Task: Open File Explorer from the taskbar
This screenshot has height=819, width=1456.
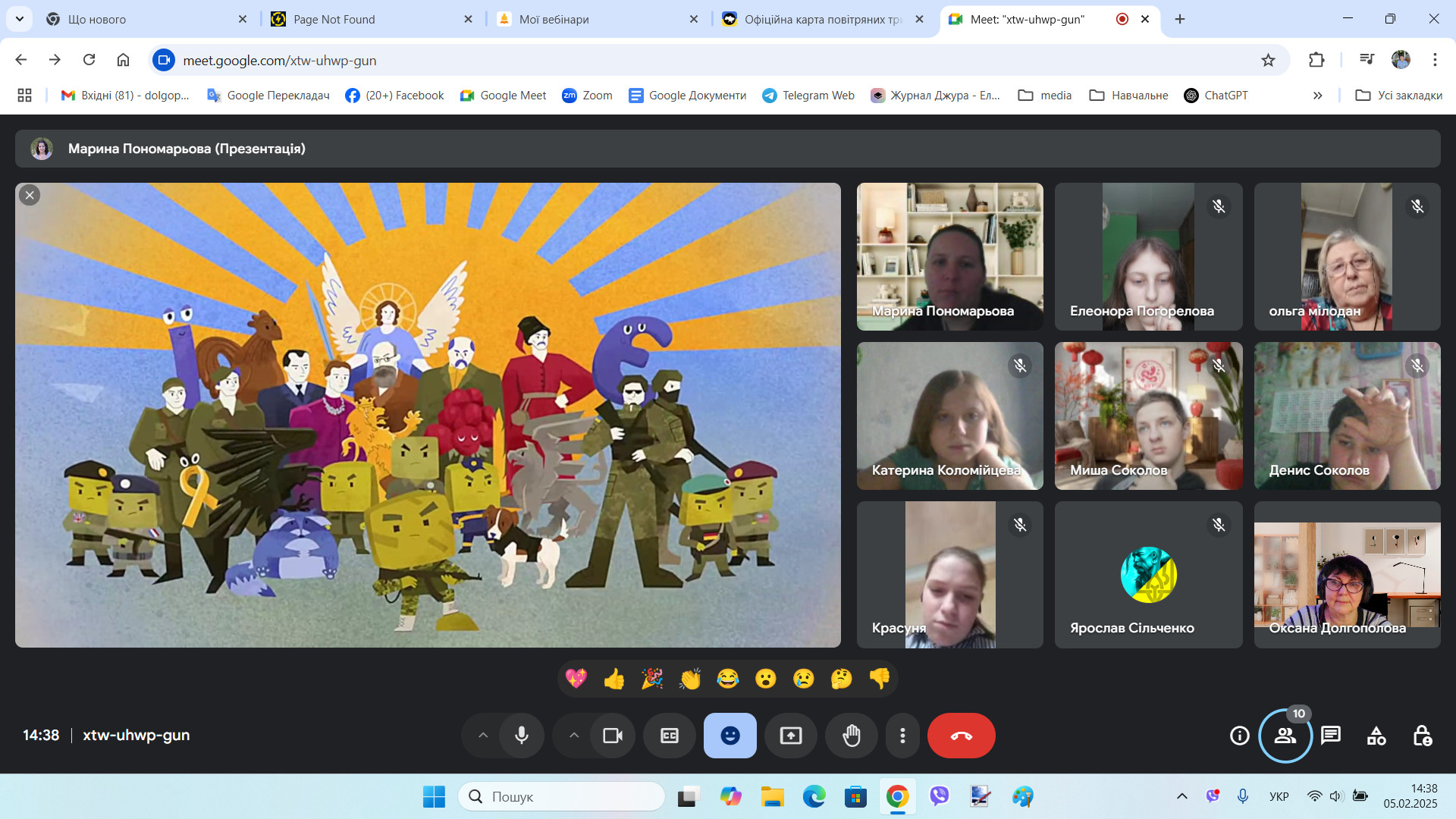Action: [773, 796]
